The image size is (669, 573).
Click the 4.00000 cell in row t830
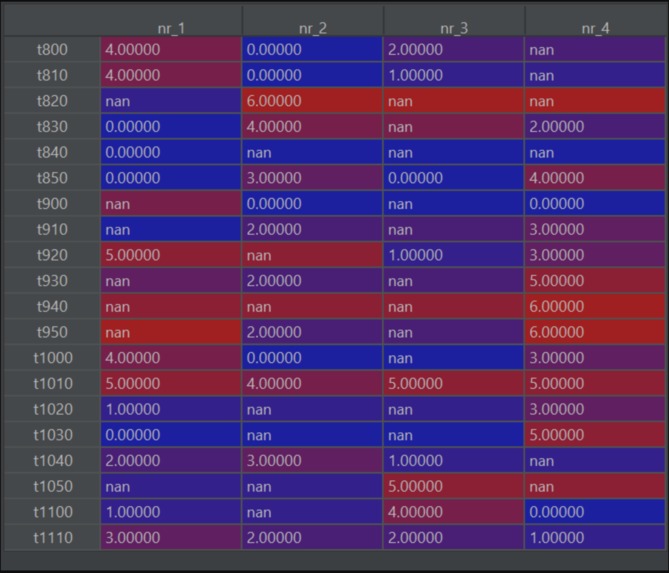(x=312, y=126)
